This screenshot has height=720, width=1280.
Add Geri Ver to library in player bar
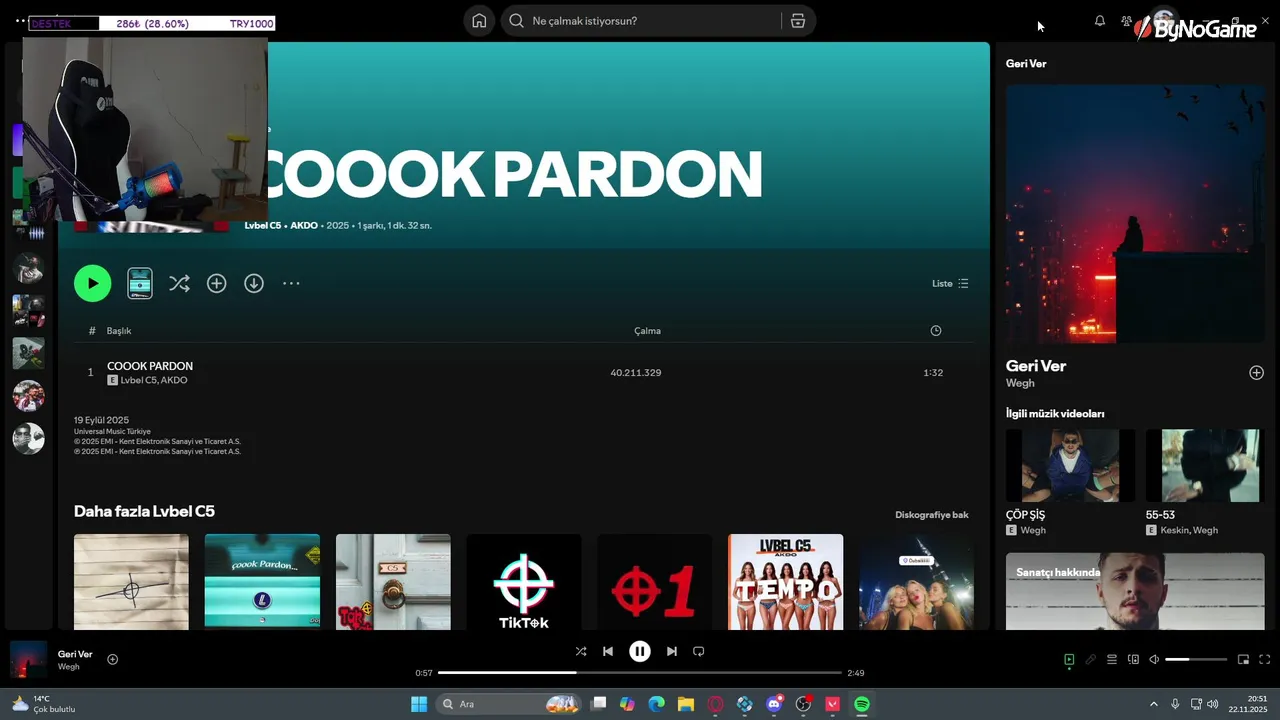pyautogui.click(x=113, y=659)
